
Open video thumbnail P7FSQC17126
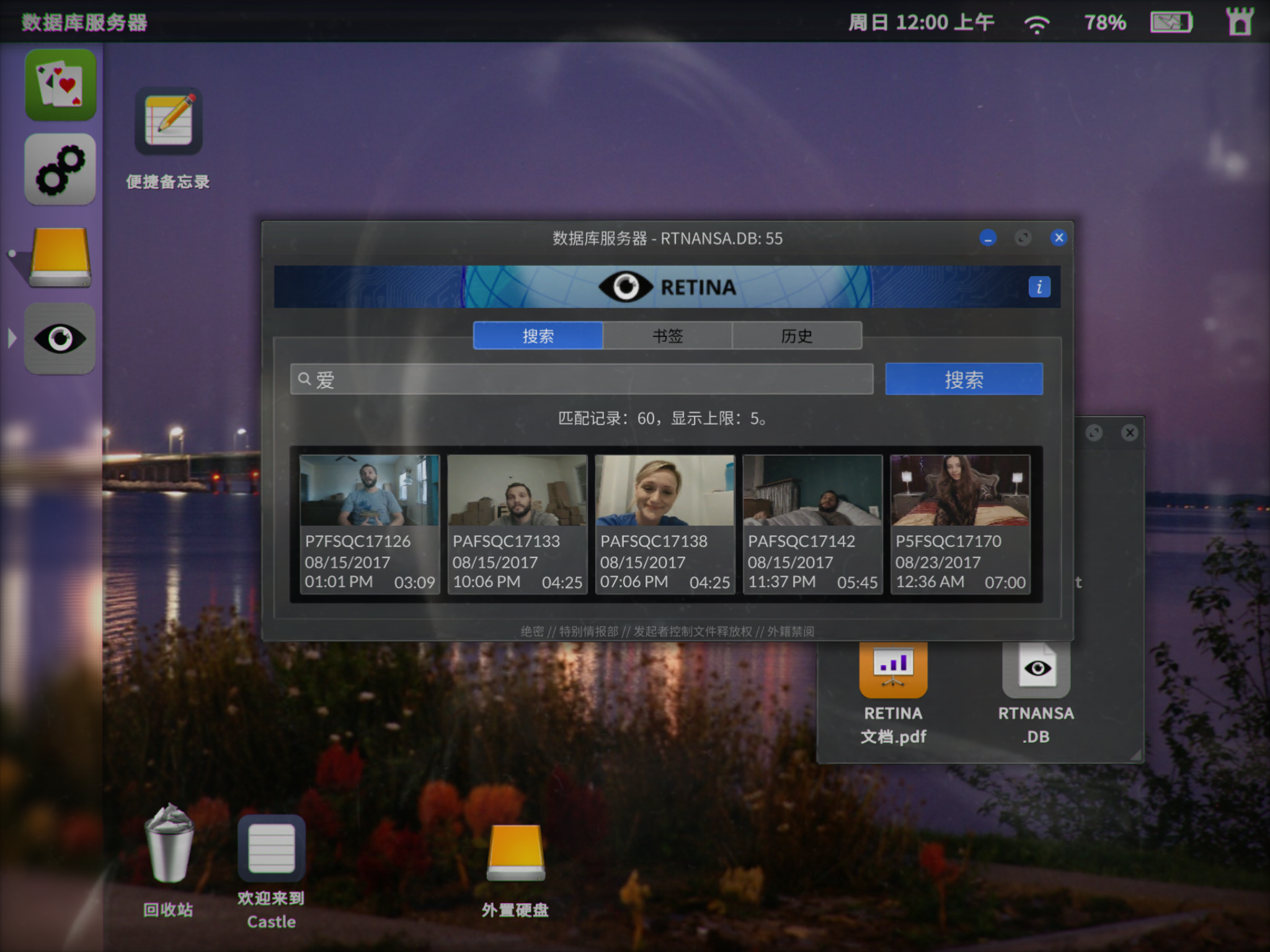[370, 524]
